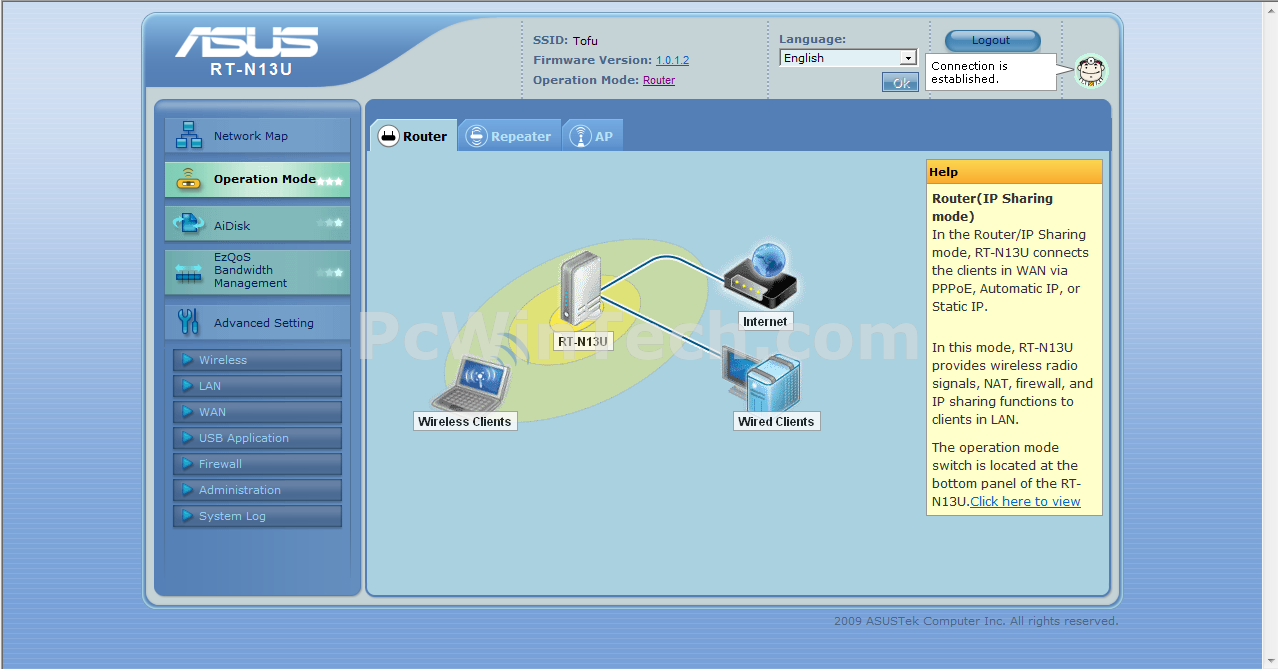Switch to the AP tab
The width and height of the screenshot is (1278, 669).
[x=592, y=136]
